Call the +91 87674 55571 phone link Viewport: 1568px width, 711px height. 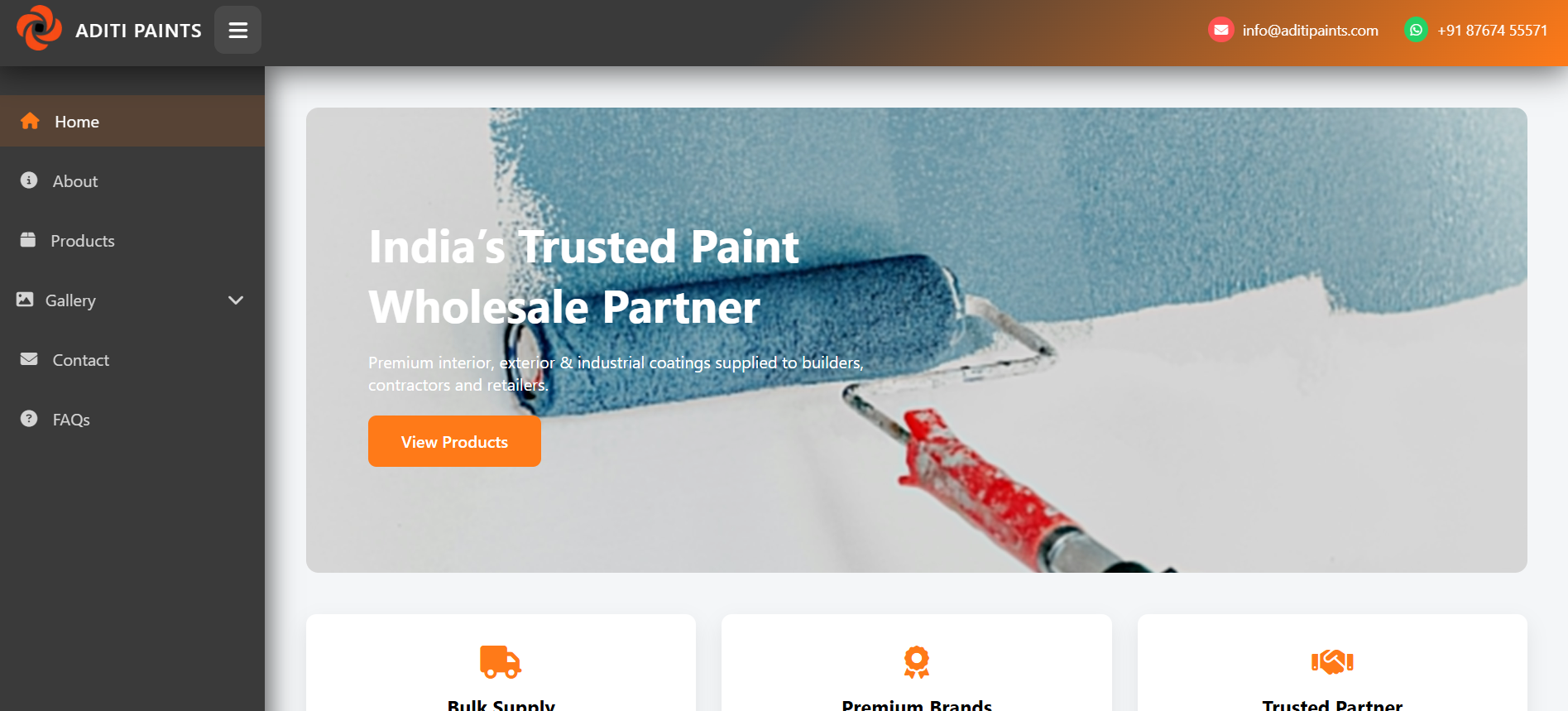click(x=1492, y=31)
